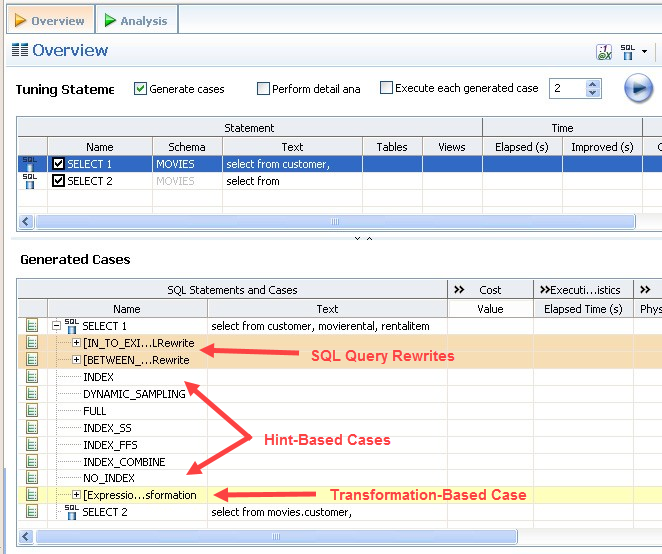Click the execution count number field
This screenshot has width=662, height=554.
tap(566, 89)
